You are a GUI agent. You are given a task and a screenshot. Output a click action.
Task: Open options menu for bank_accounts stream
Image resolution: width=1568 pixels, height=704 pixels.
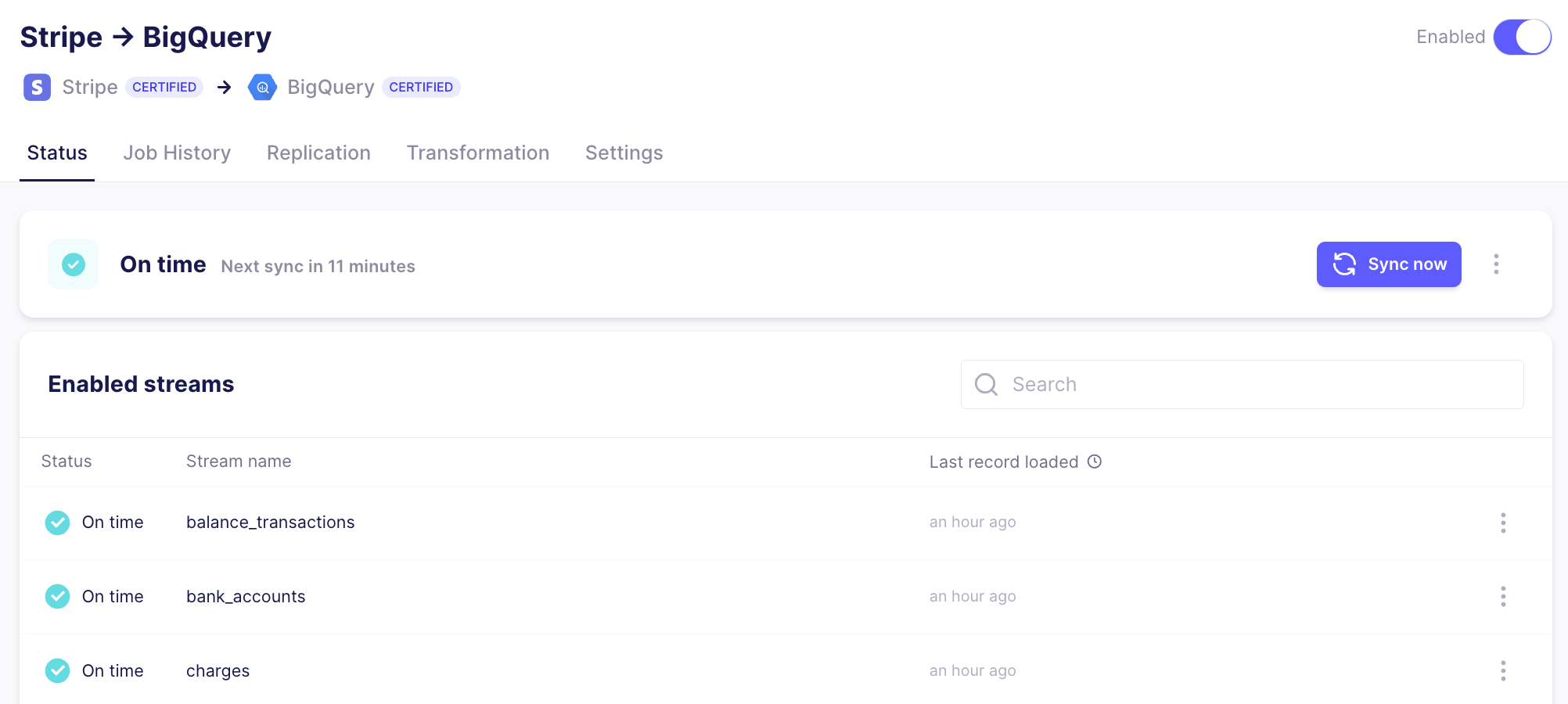1503,597
